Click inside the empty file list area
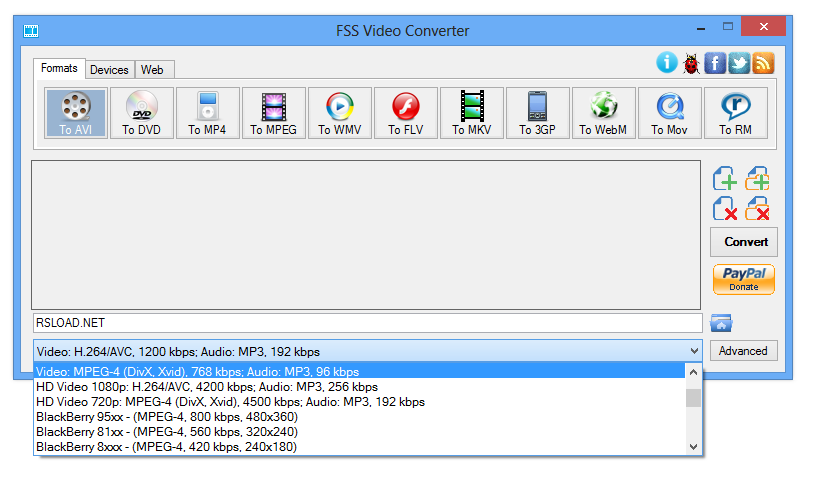The image size is (814, 477). click(x=366, y=235)
